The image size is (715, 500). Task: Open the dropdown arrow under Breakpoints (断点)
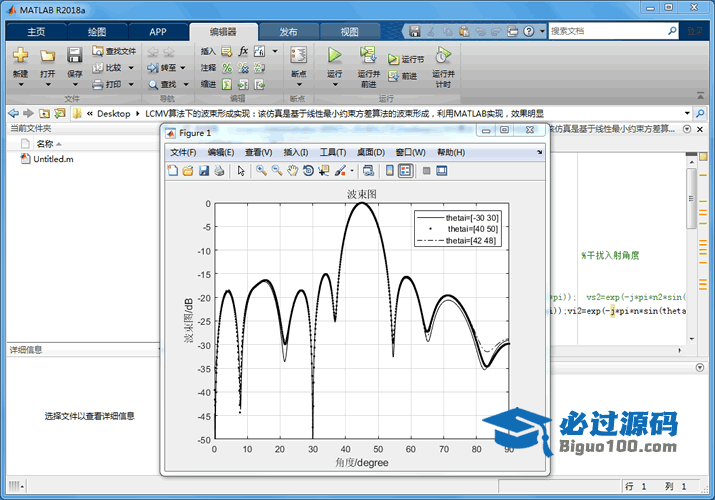299,85
